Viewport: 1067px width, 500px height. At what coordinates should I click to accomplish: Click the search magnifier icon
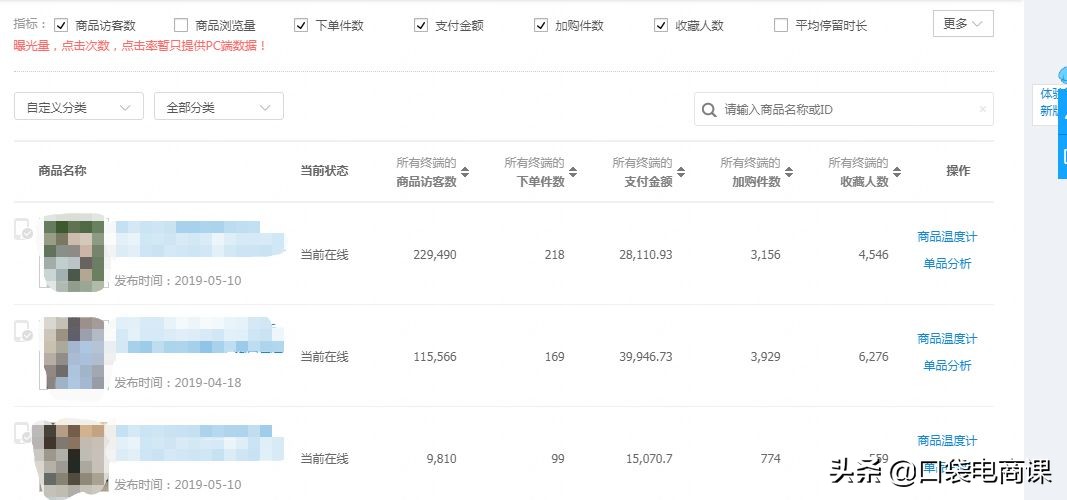click(708, 110)
